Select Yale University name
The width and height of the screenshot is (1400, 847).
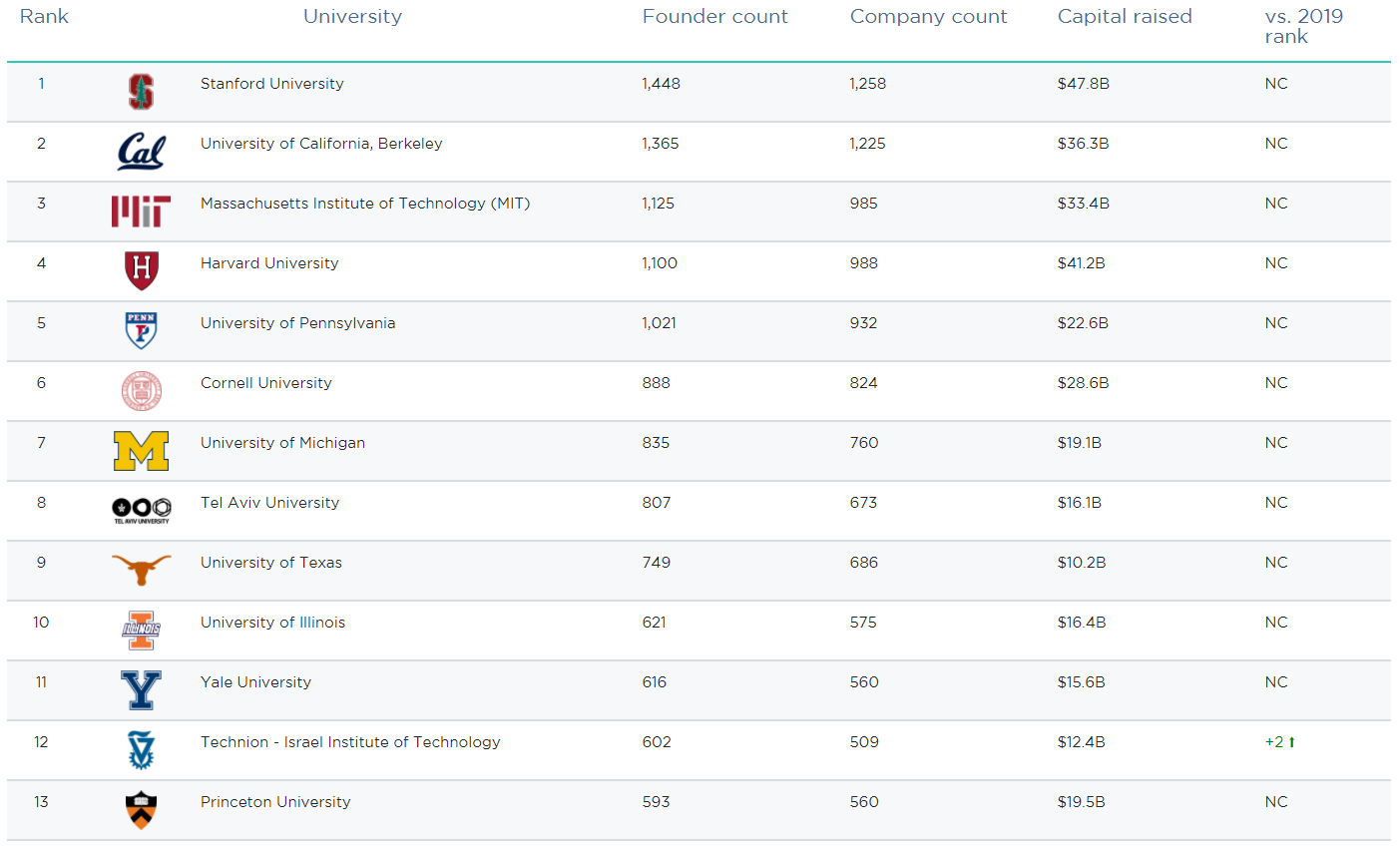point(255,682)
